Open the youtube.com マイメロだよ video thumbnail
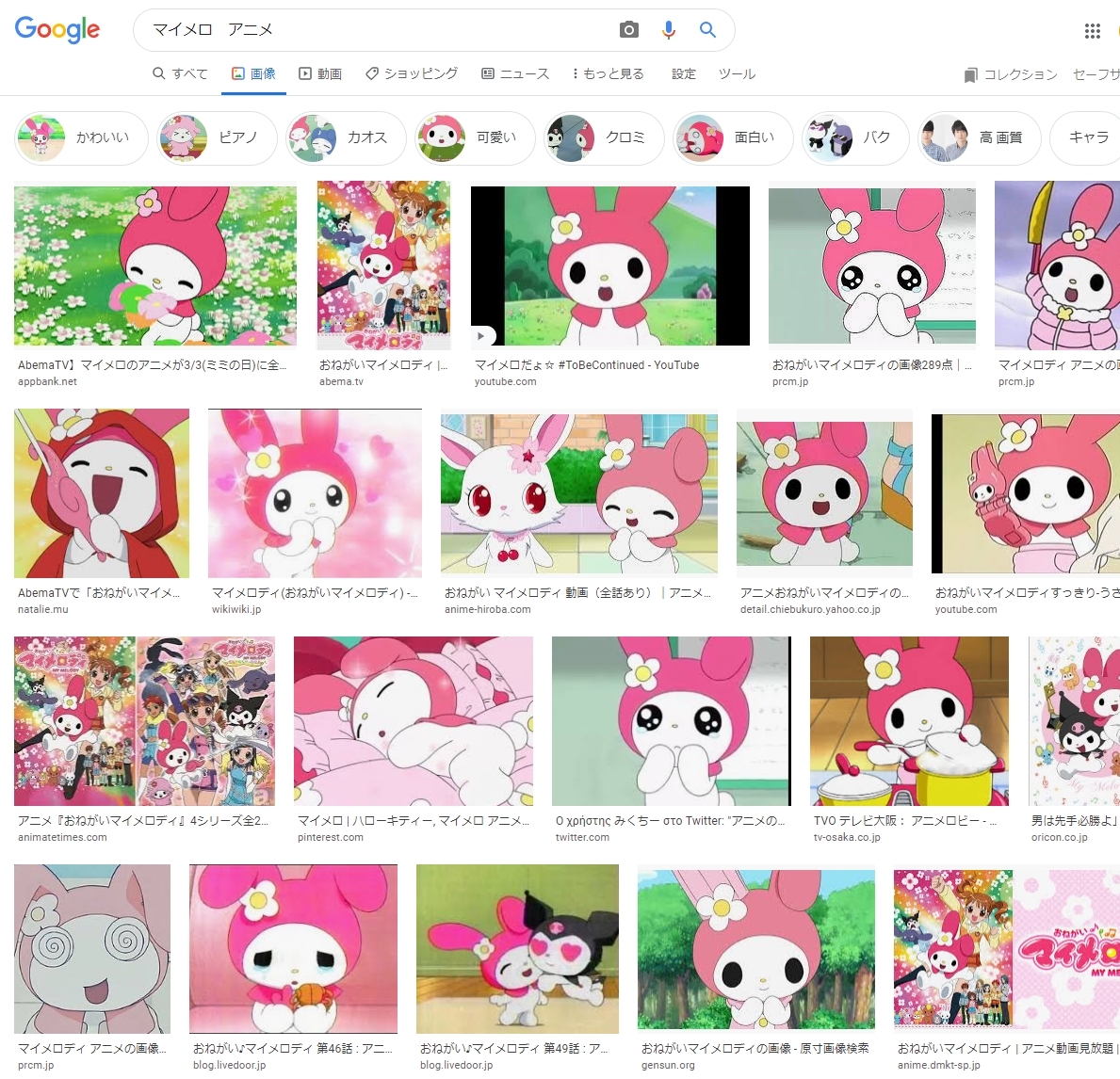 pyautogui.click(x=610, y=266)
